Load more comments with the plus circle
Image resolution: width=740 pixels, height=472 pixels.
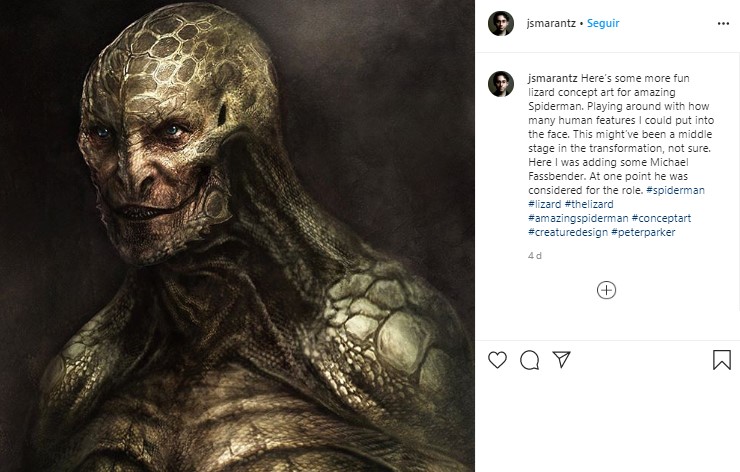[x=606, y=290]
